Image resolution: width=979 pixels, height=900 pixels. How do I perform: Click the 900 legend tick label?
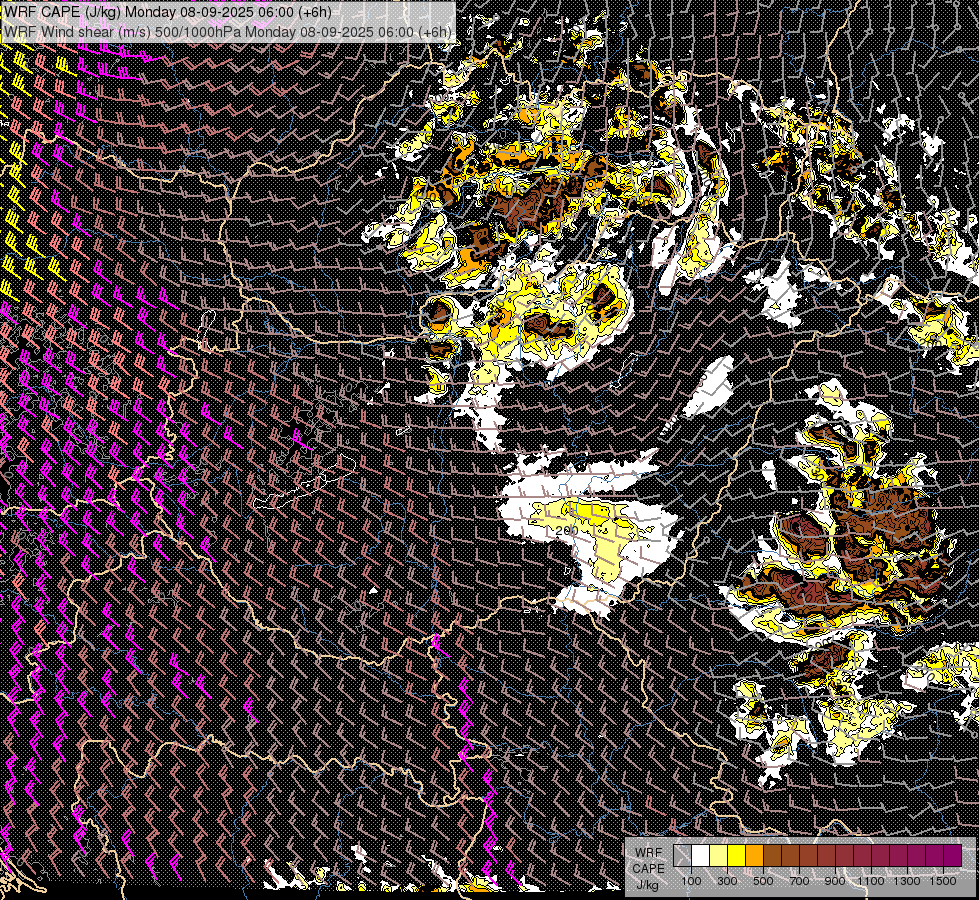[835, 881]
